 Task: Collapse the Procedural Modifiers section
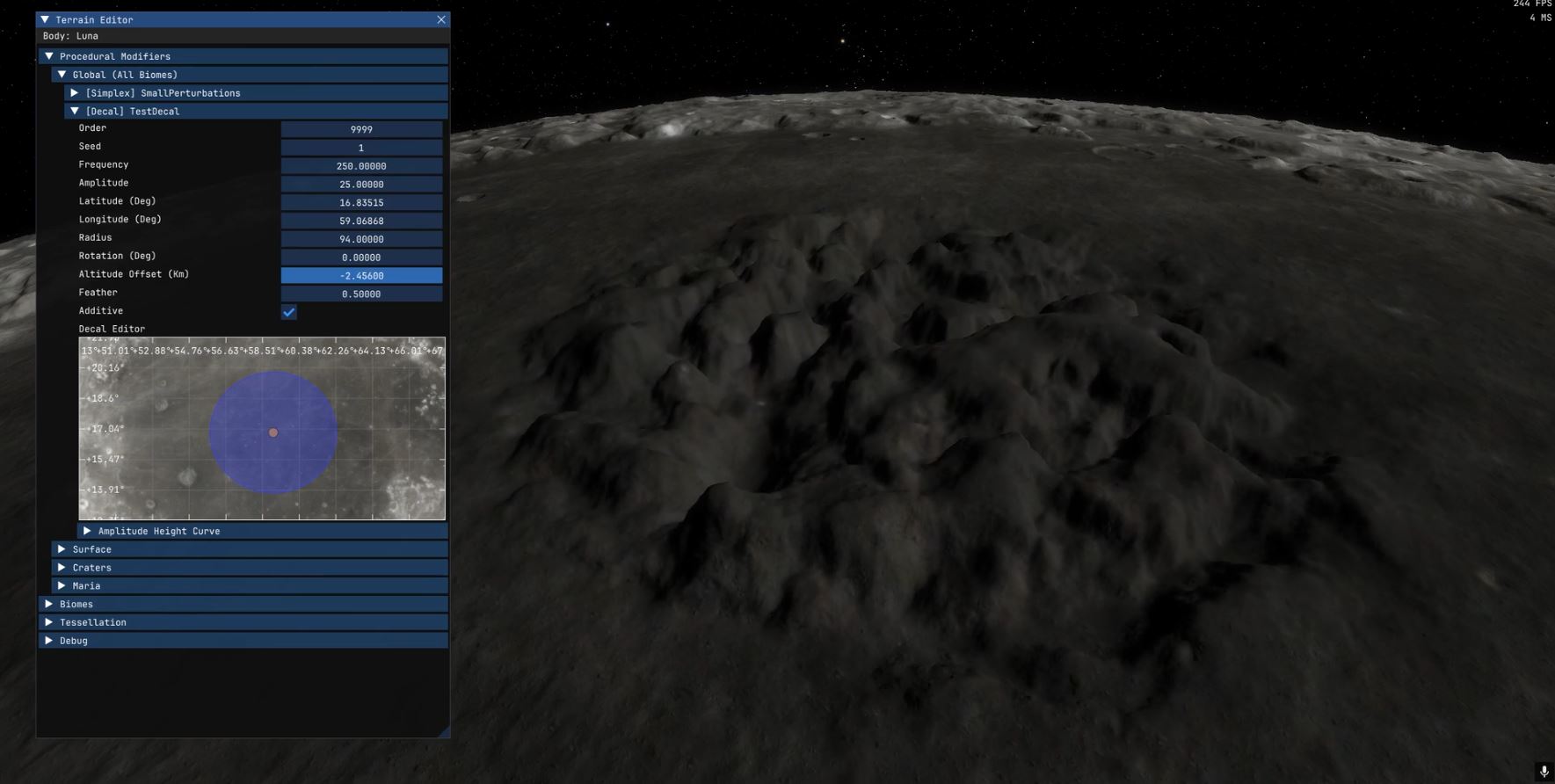pos(49,56)
